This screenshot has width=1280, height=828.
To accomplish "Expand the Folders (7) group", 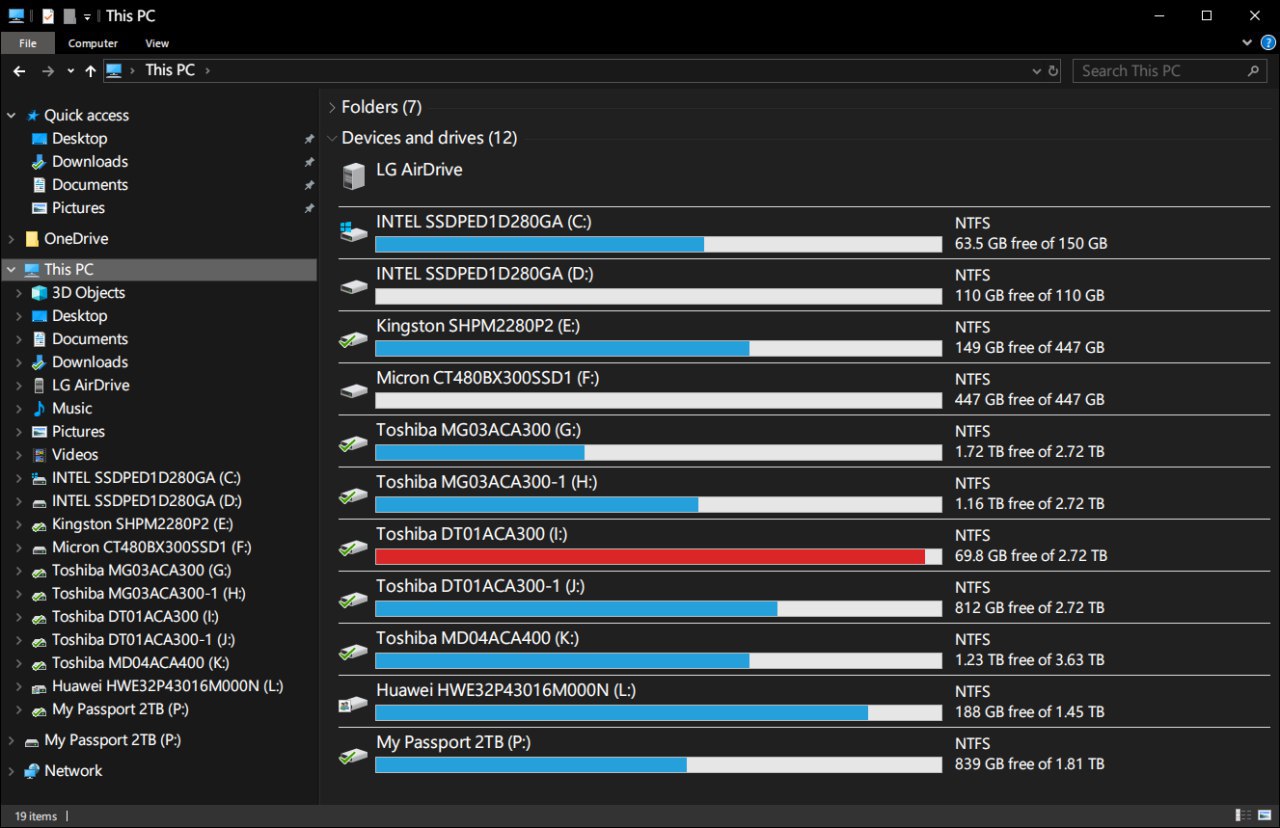I will coord(332,107).
